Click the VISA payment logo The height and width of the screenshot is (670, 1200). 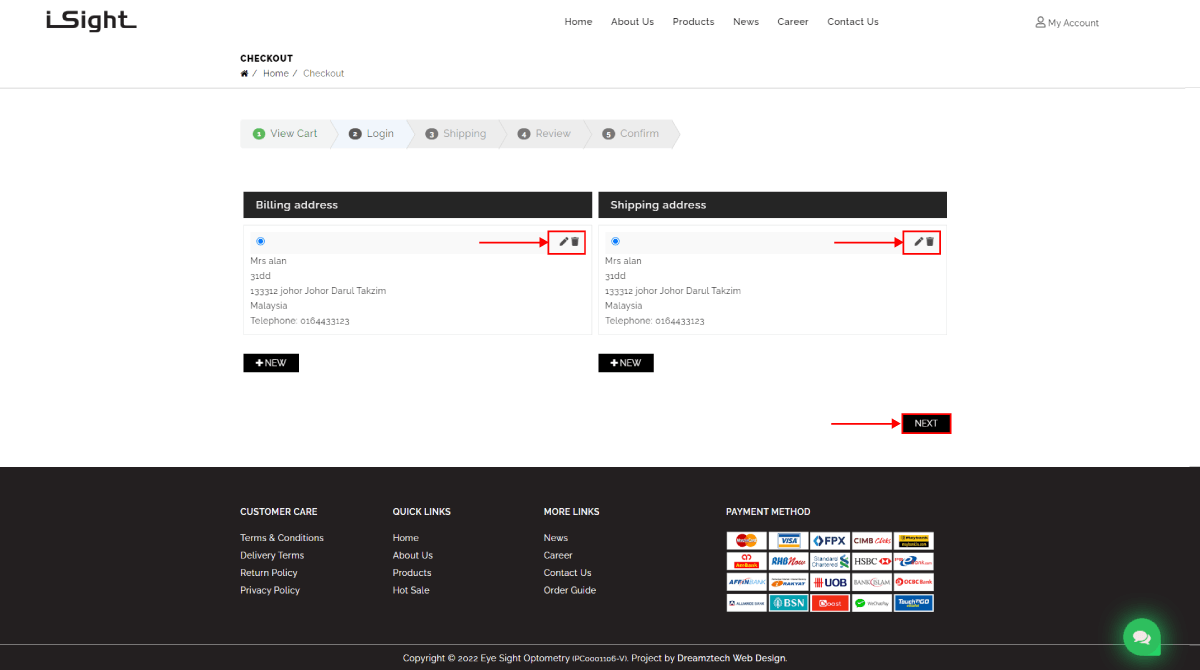coord(789,541)
